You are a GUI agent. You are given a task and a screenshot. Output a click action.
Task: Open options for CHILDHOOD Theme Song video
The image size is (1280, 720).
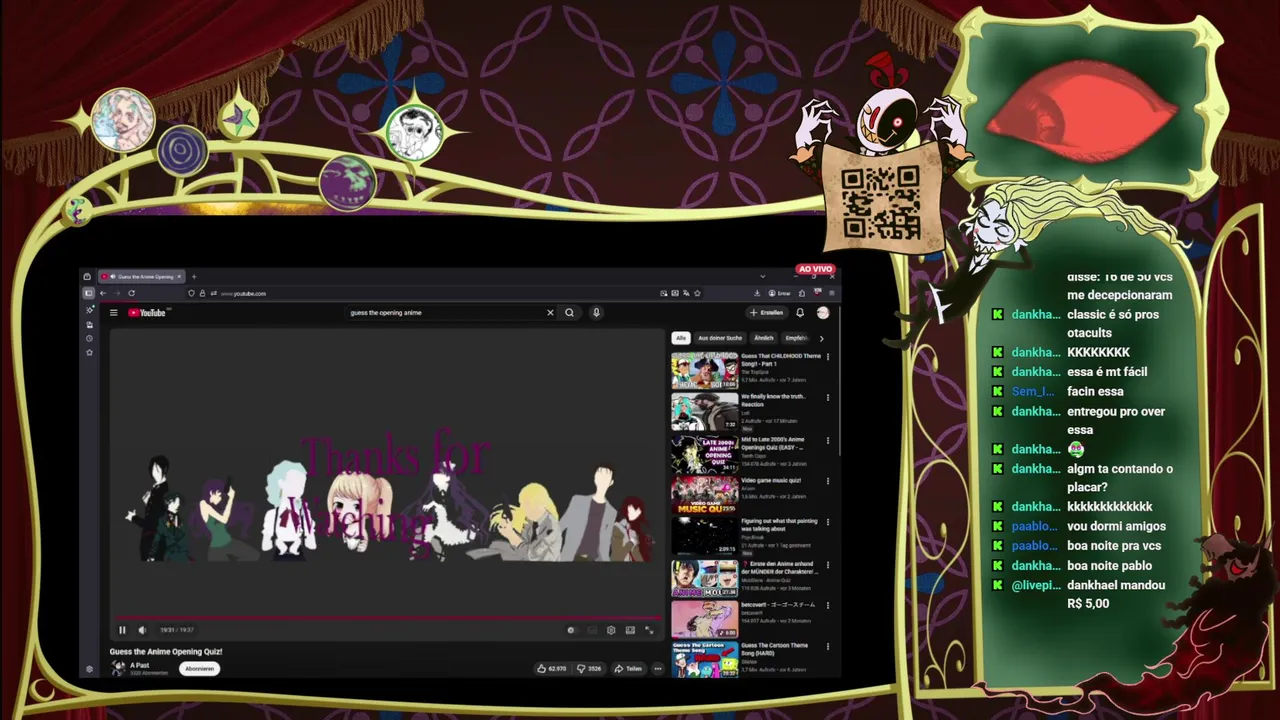click(x=827, y=357)
